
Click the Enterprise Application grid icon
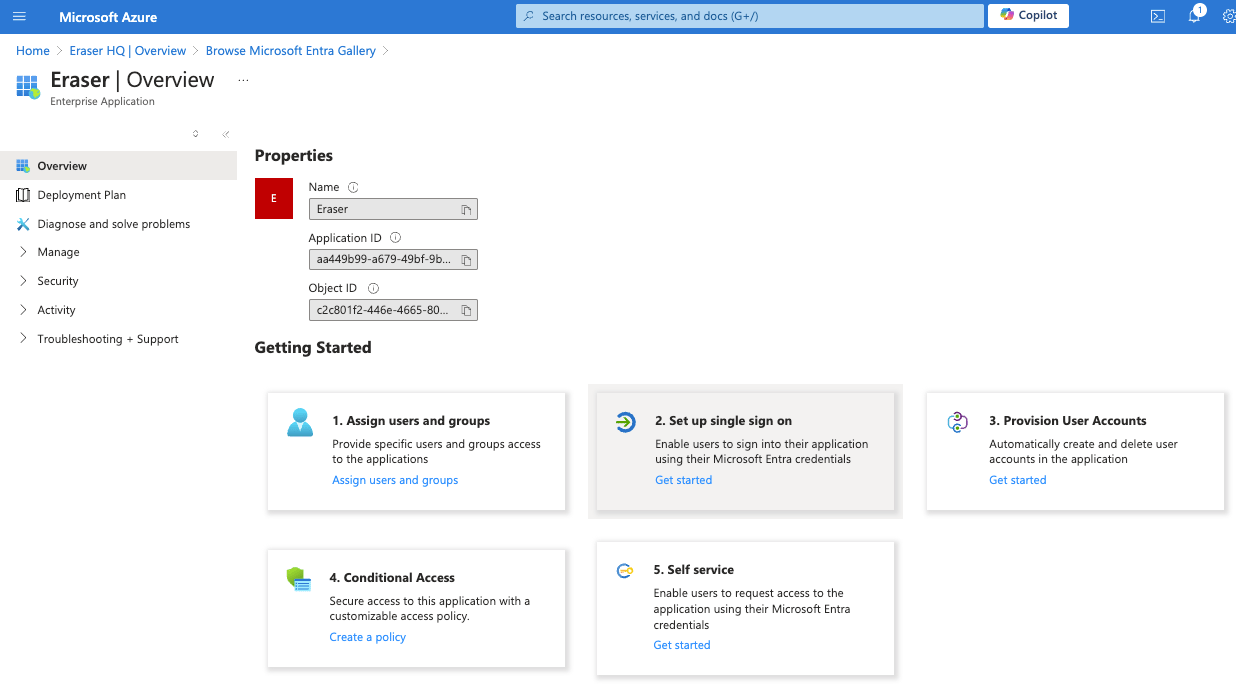pos(27,86)
